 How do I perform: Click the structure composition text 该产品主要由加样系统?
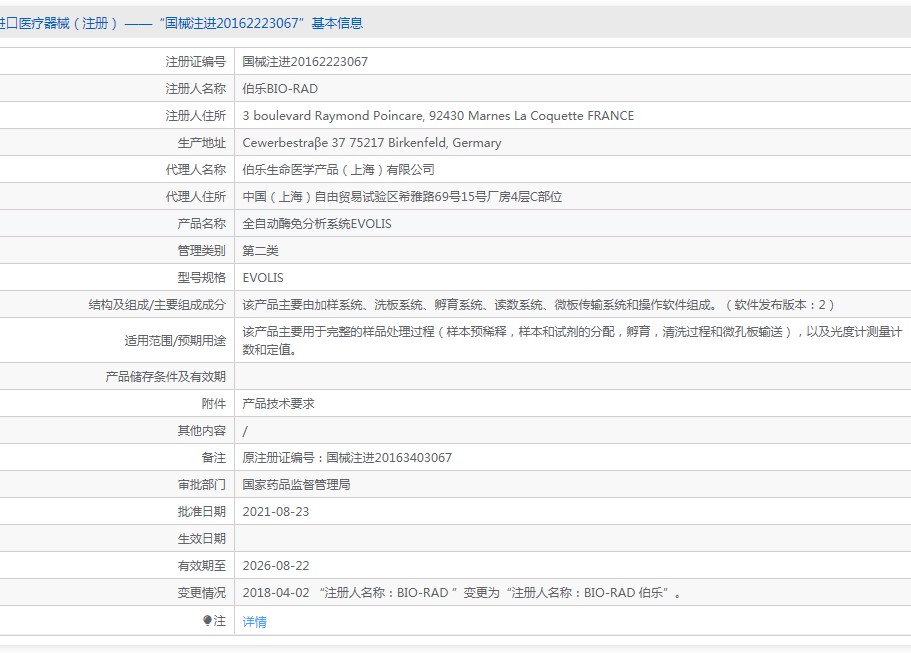[x=539, y=305]
